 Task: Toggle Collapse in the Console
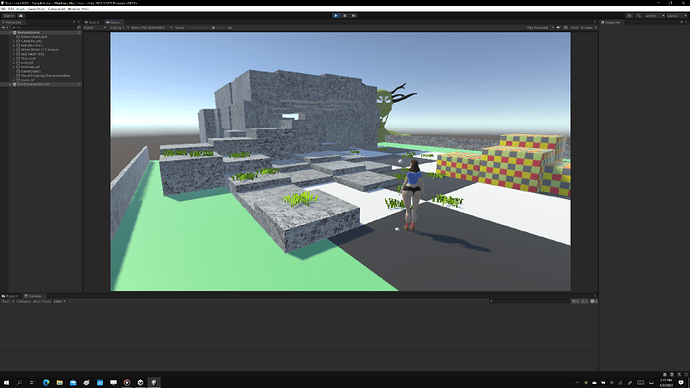(23, 301)
